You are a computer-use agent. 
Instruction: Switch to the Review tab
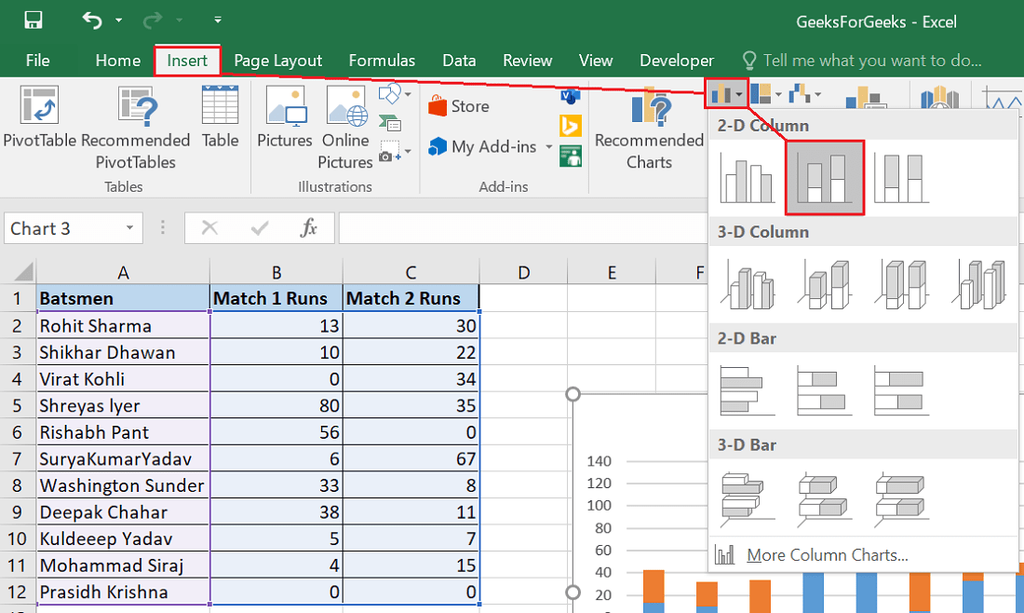(527, 61)
